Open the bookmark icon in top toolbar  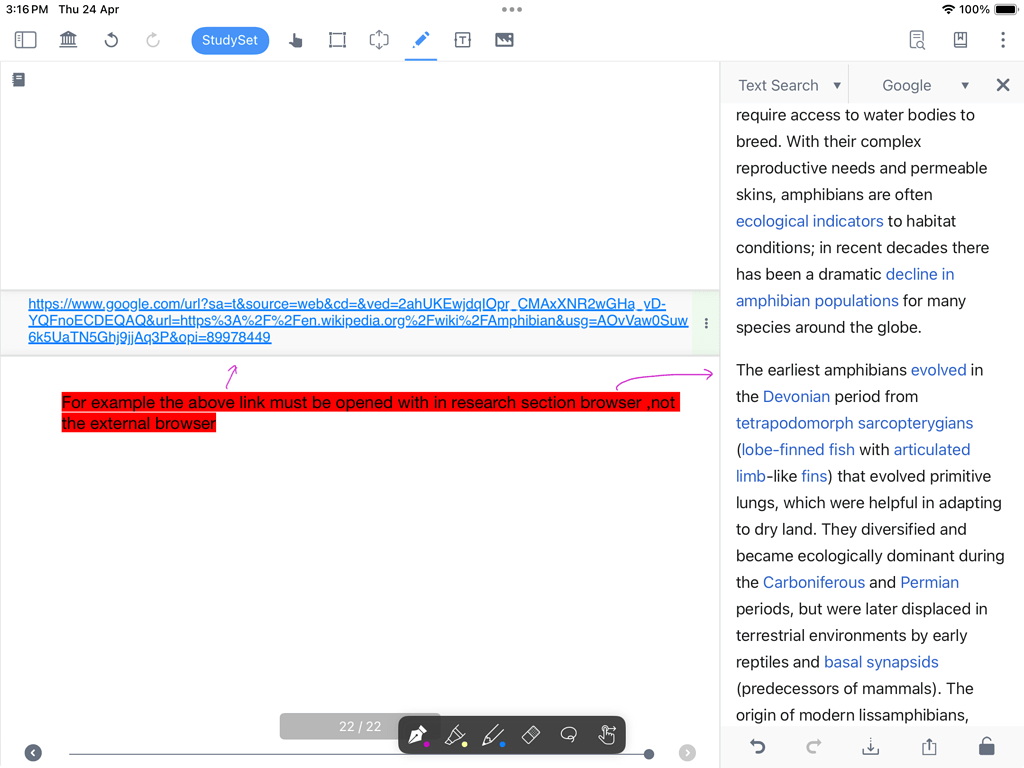click(960, 40)
